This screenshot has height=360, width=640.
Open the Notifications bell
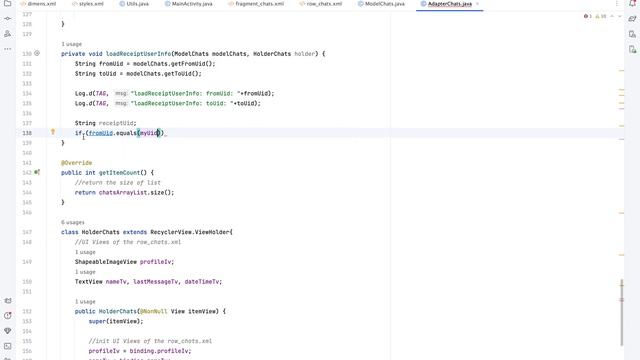[x=633, y=3]
